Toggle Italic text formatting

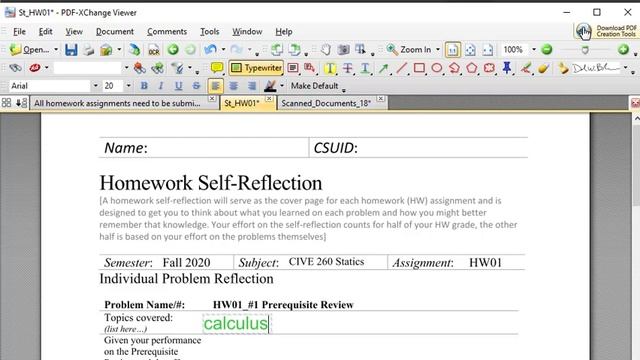(x=161, y=86)
